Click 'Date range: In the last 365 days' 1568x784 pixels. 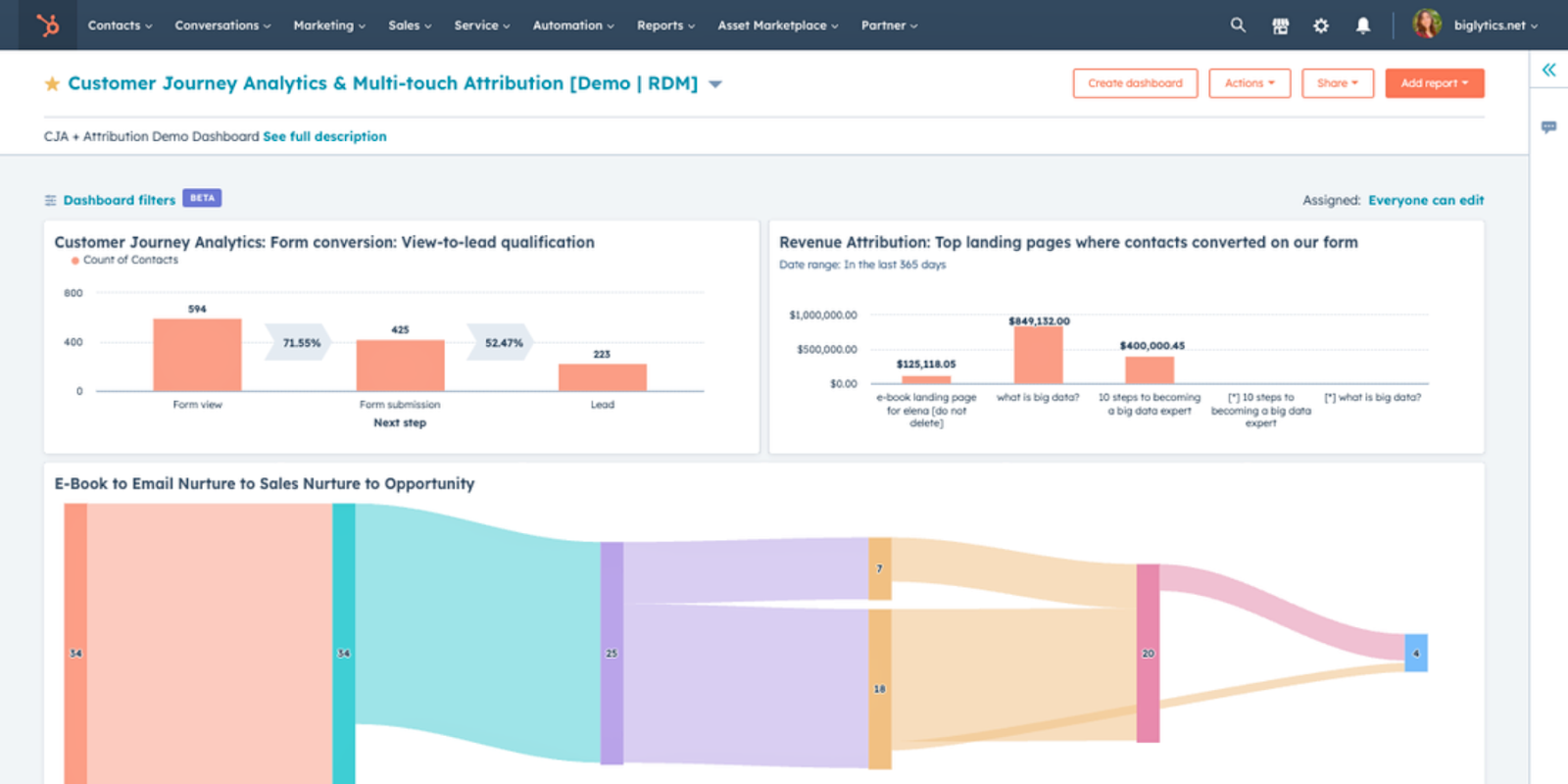point(862,265)
